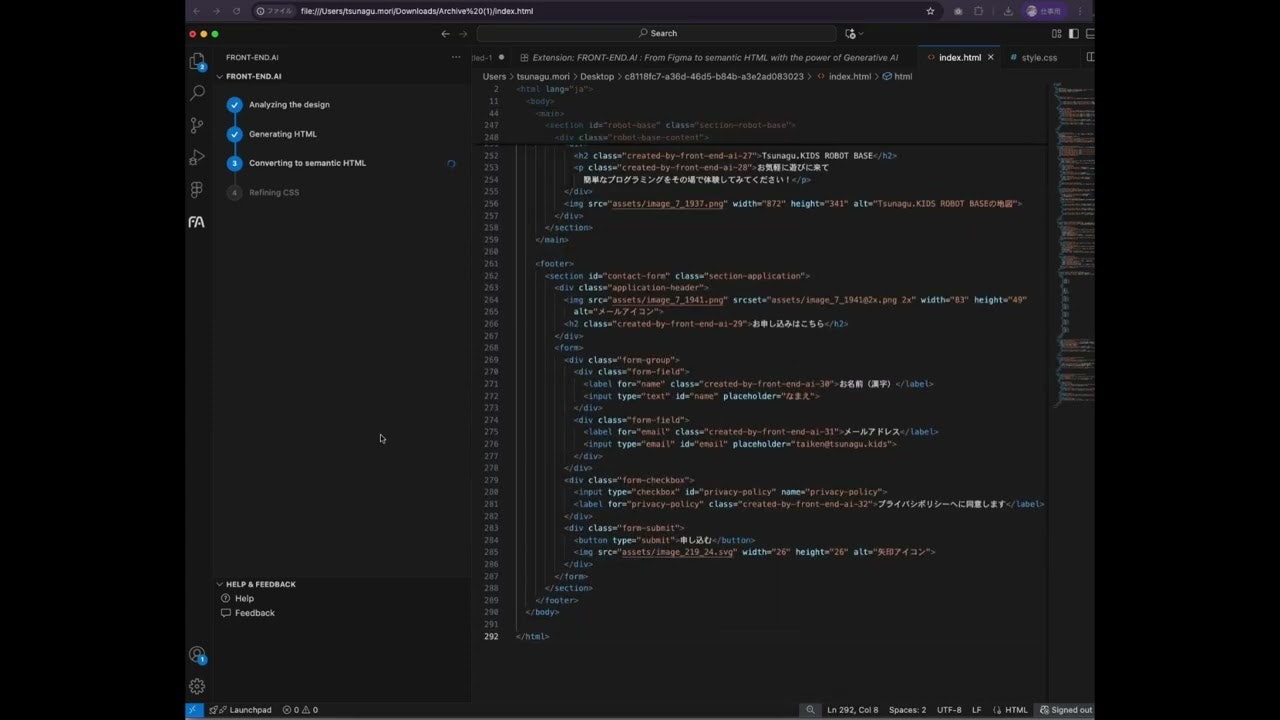The width and height of the screenshot is (1280, 720).
Task: Select language mode HTML in status bar
Action: click(x=1016, y=710)
